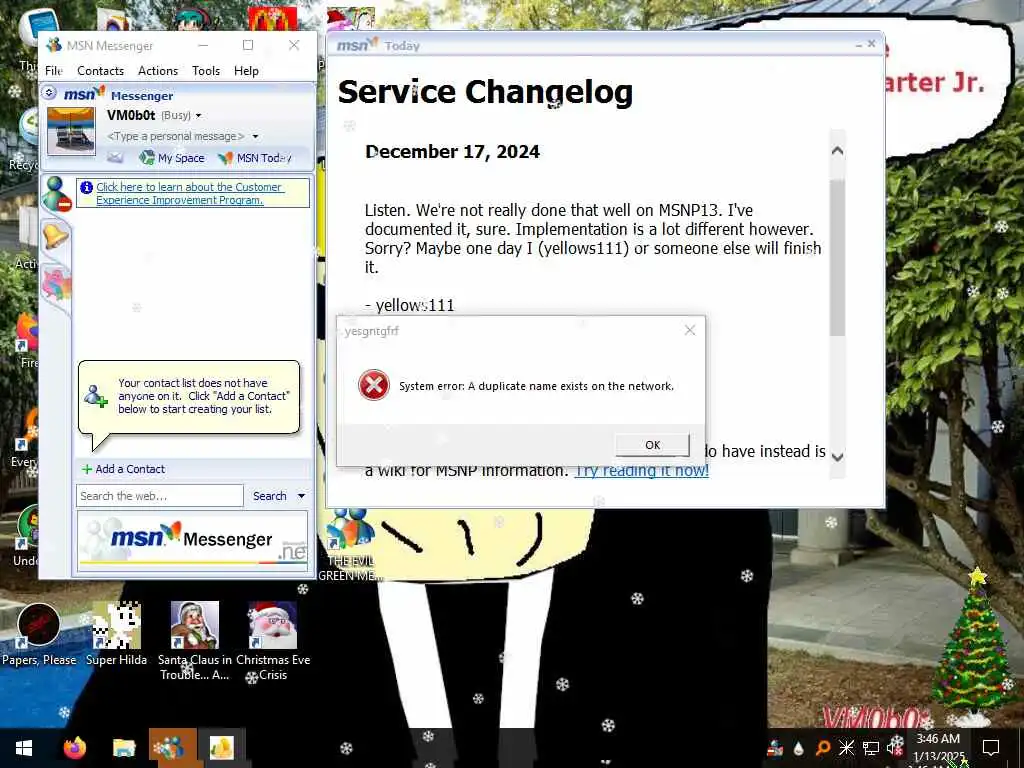Click the snowflake tray icon
Image resolution: width=1024 pixels, height=768 pixels.
click(x=846, y=748)
